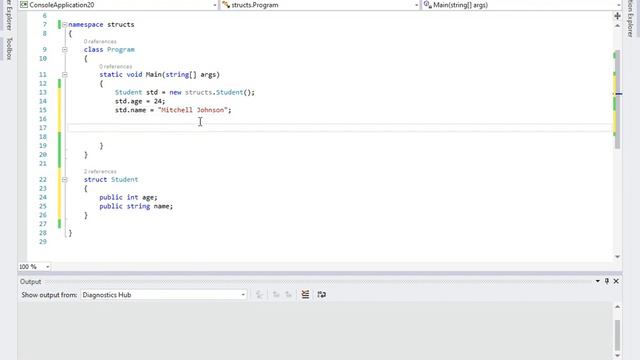The image size is (640, 360).
Task: Click the C# project icon beside ConsoleApplication20
Action: [24, 5]
